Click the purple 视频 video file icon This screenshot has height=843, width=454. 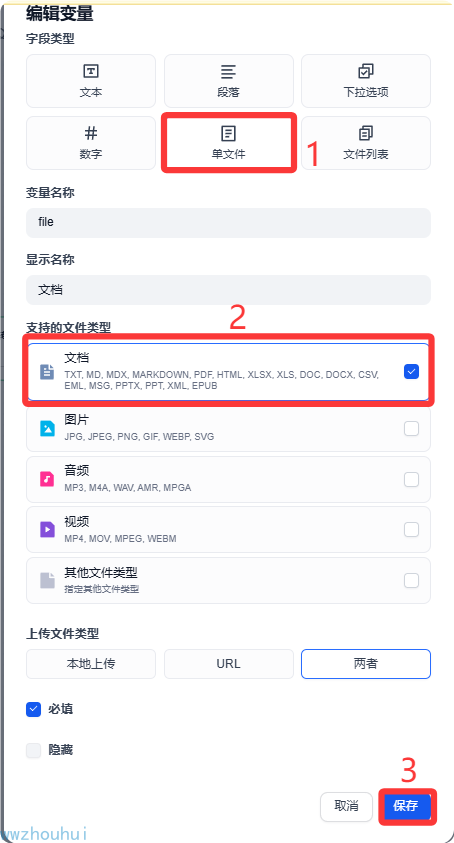[47, 530]
